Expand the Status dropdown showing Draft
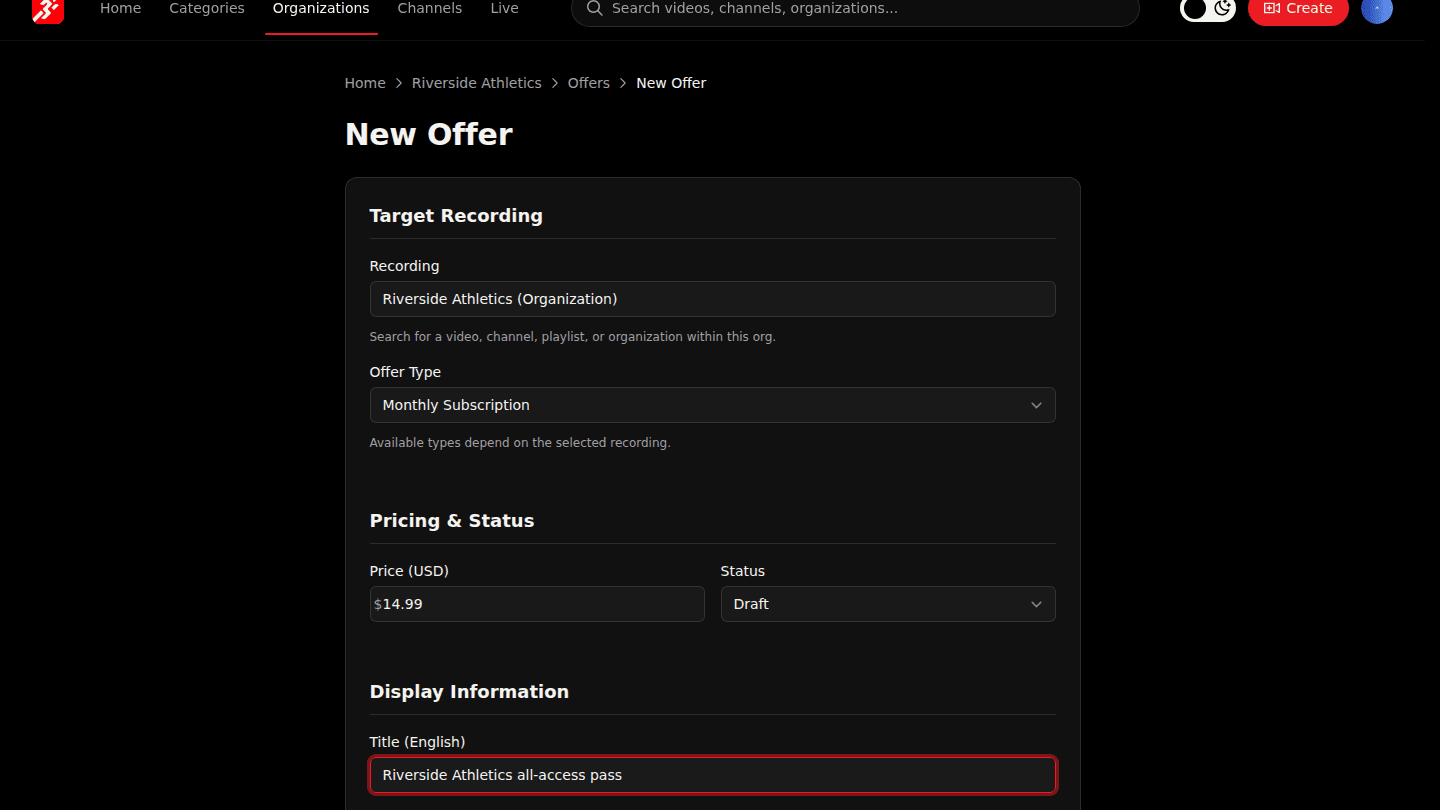This screenshot has width=1440, height=810. [888, 604]
